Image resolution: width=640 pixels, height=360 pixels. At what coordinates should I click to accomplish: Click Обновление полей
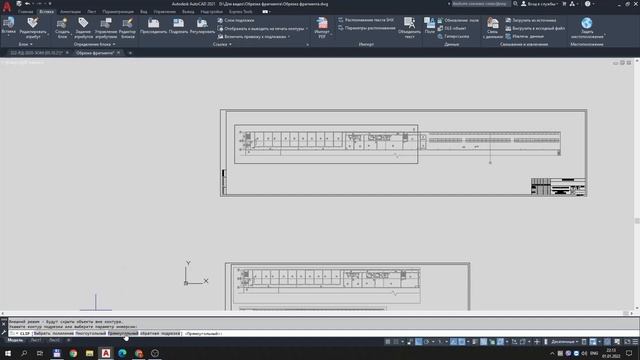click(x=458, y=20)
